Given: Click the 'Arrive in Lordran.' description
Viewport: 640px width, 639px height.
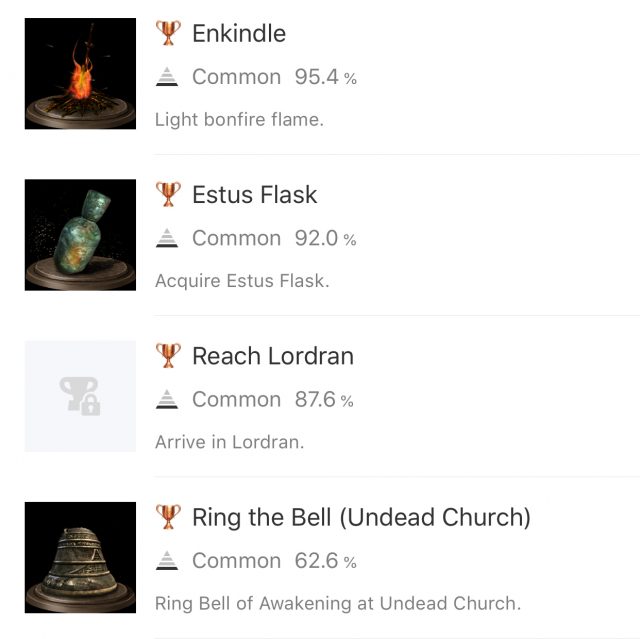Looking at the screenshot, I should pos(229,442).
